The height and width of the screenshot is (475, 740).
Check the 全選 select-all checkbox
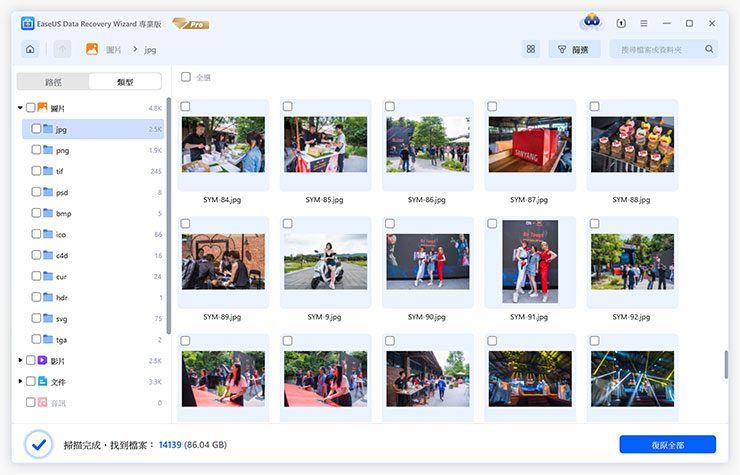[186, 77]
